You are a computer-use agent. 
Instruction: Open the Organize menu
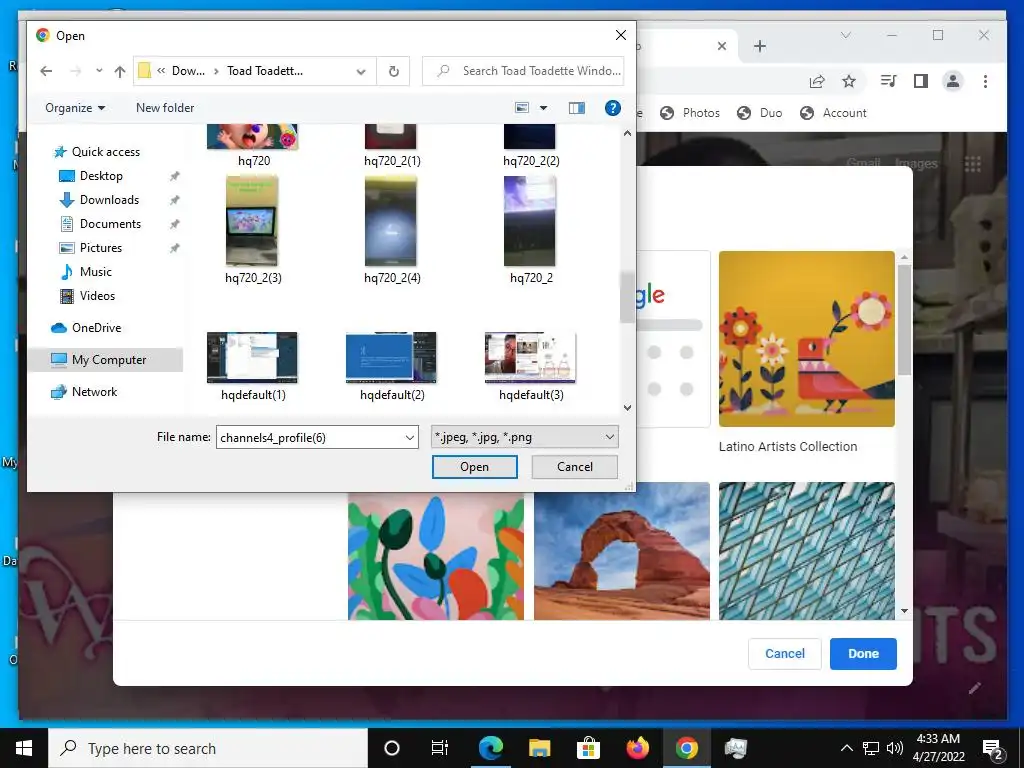[74, 108]
